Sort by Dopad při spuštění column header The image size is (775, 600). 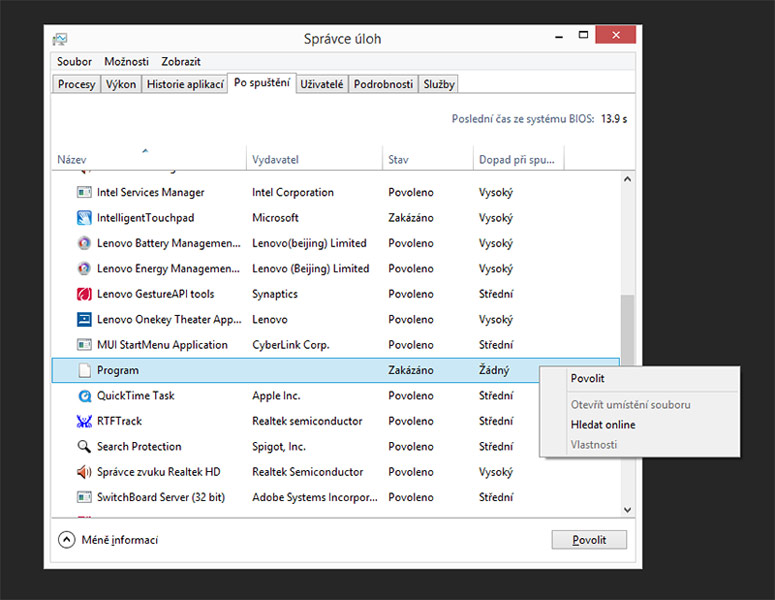(x=518, y=159)
